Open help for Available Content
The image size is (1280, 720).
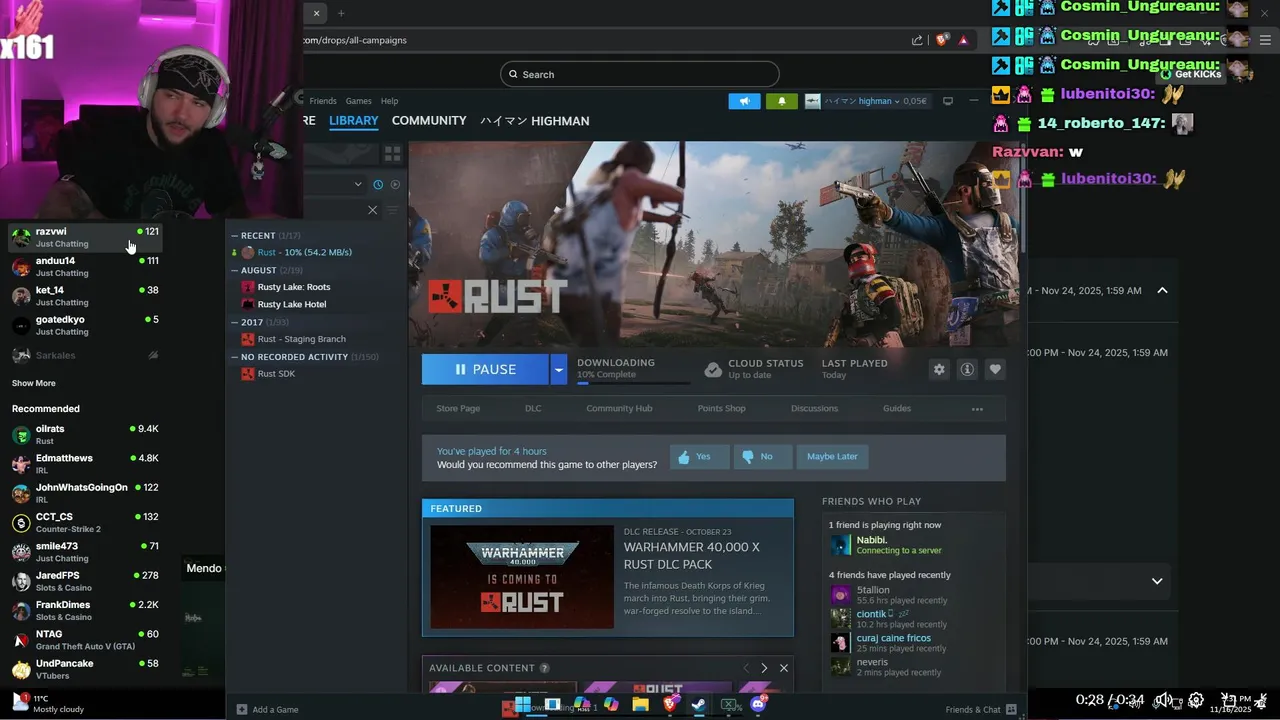pos(544,668)
